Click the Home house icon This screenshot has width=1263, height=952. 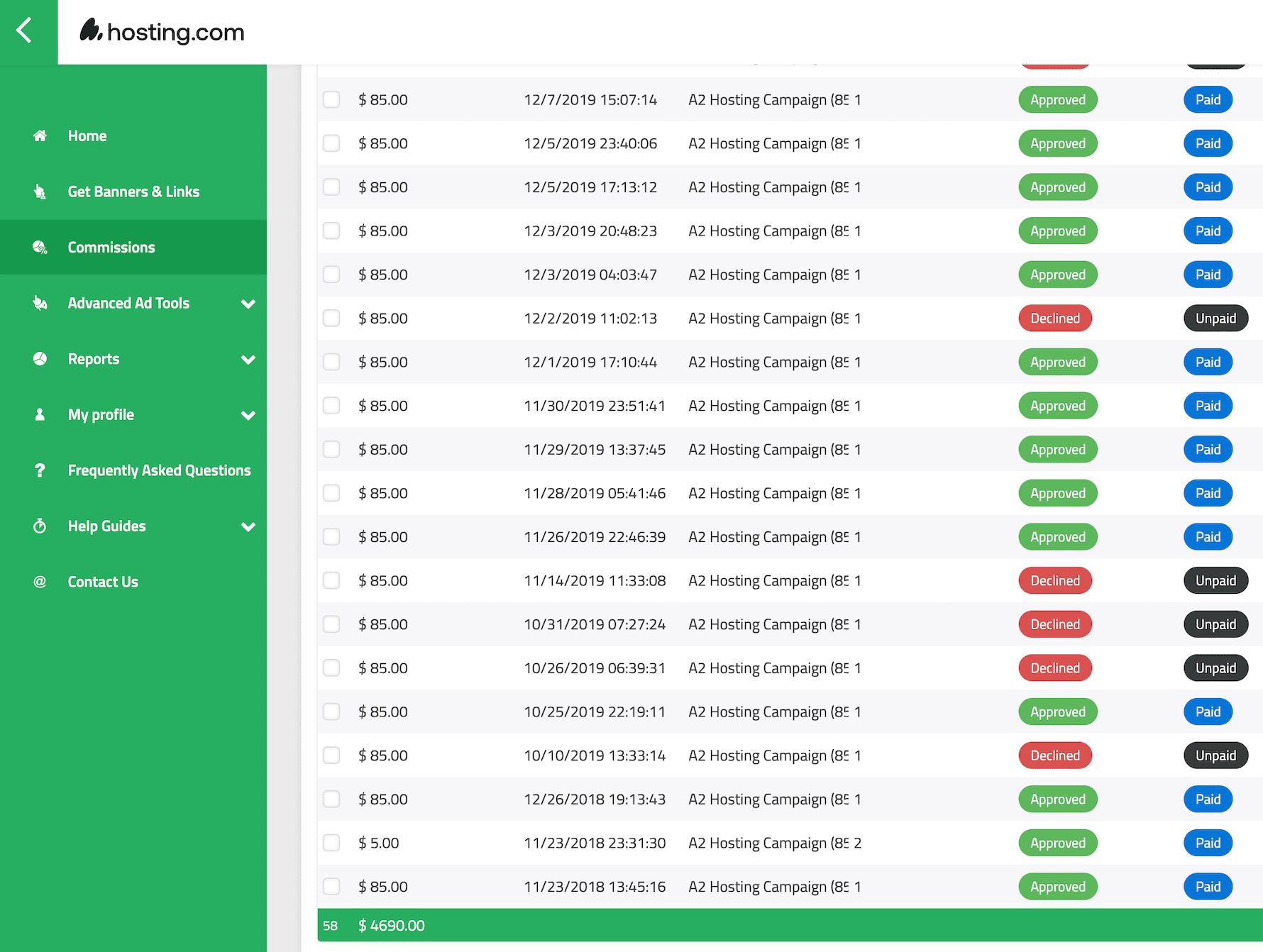(x=40, y=135)
